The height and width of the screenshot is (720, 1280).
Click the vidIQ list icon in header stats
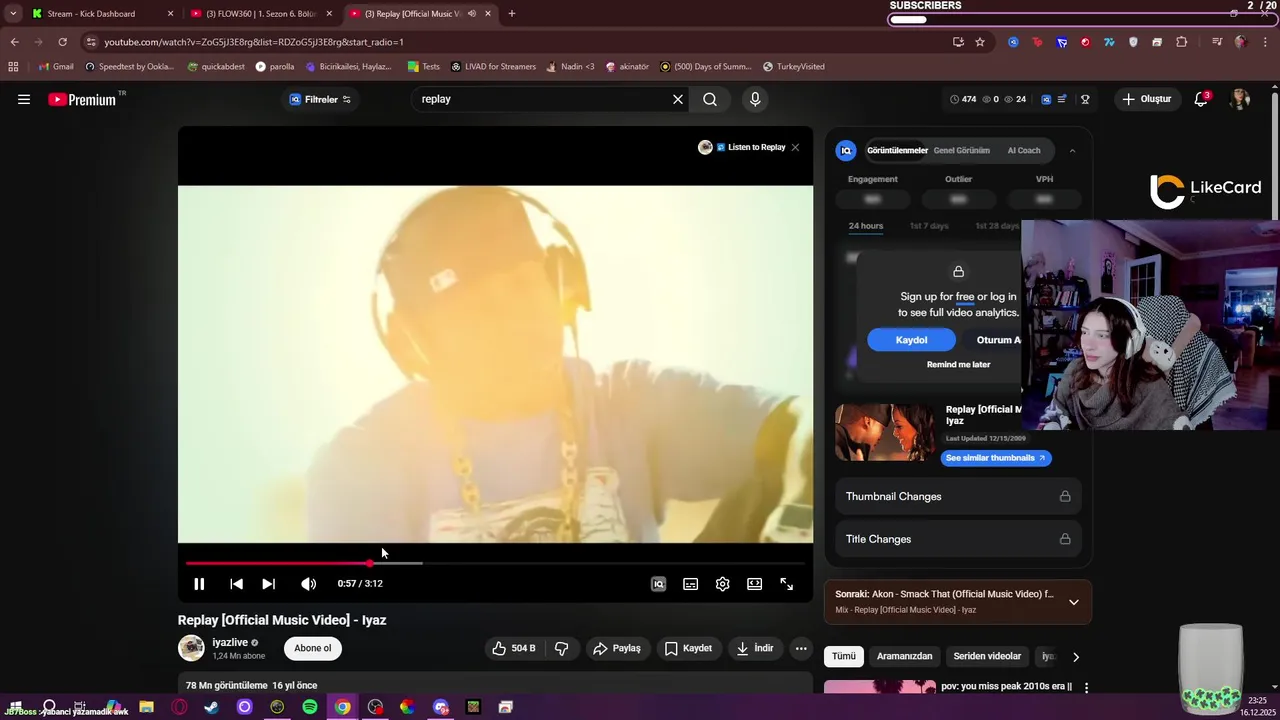click(x=1062, y=99)
